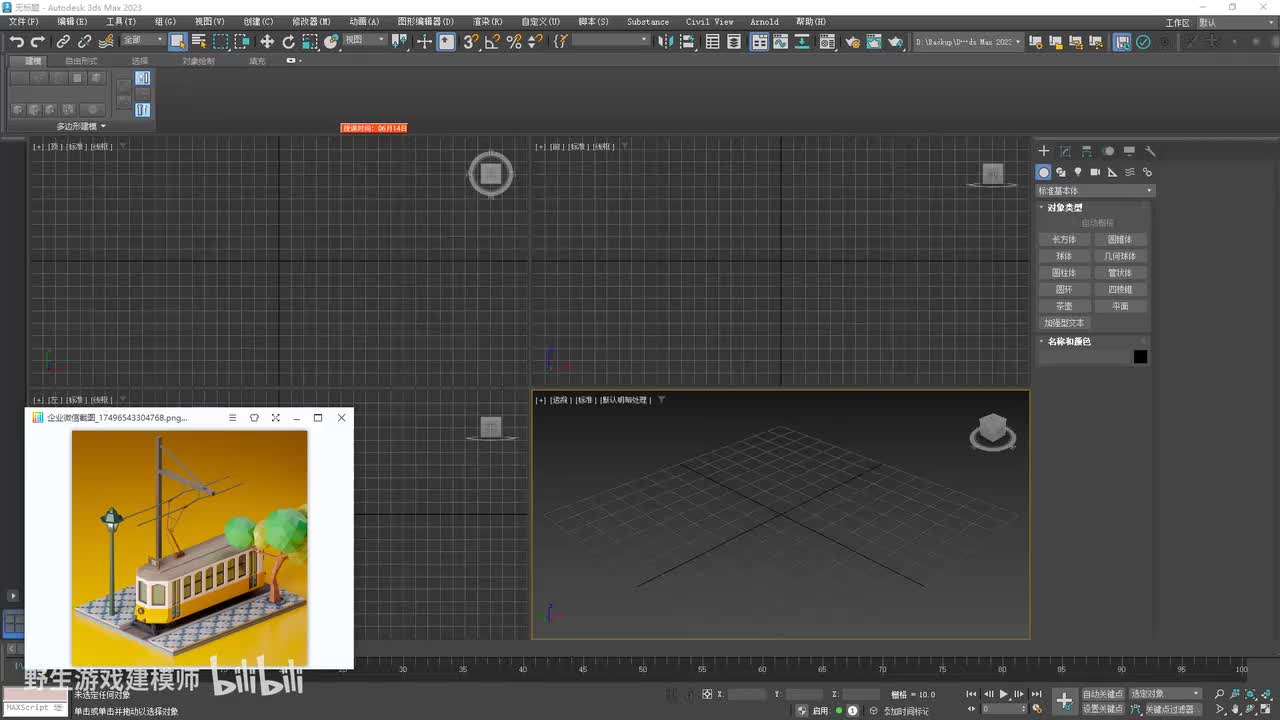1280x720 pixels.
Task: Open the 修改器(M) menu
Action: pyautogui.click(x=311, y=21)
